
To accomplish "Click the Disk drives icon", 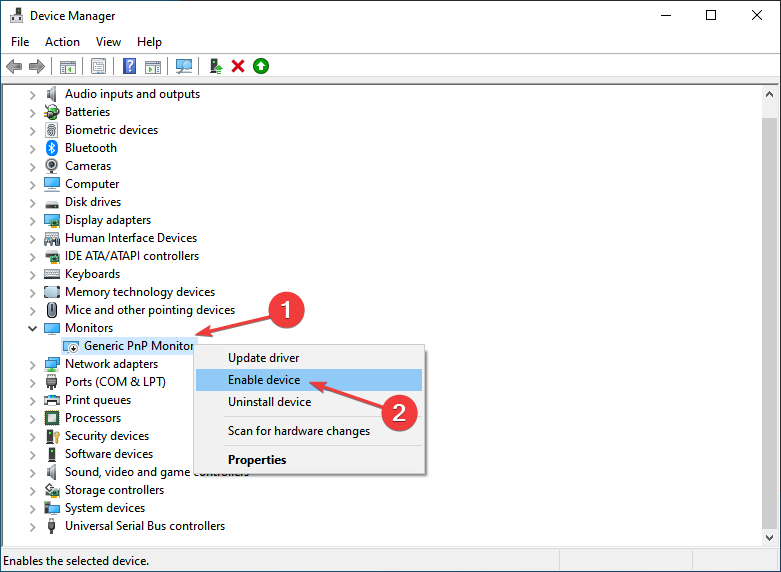I will (x=52, y=203).
